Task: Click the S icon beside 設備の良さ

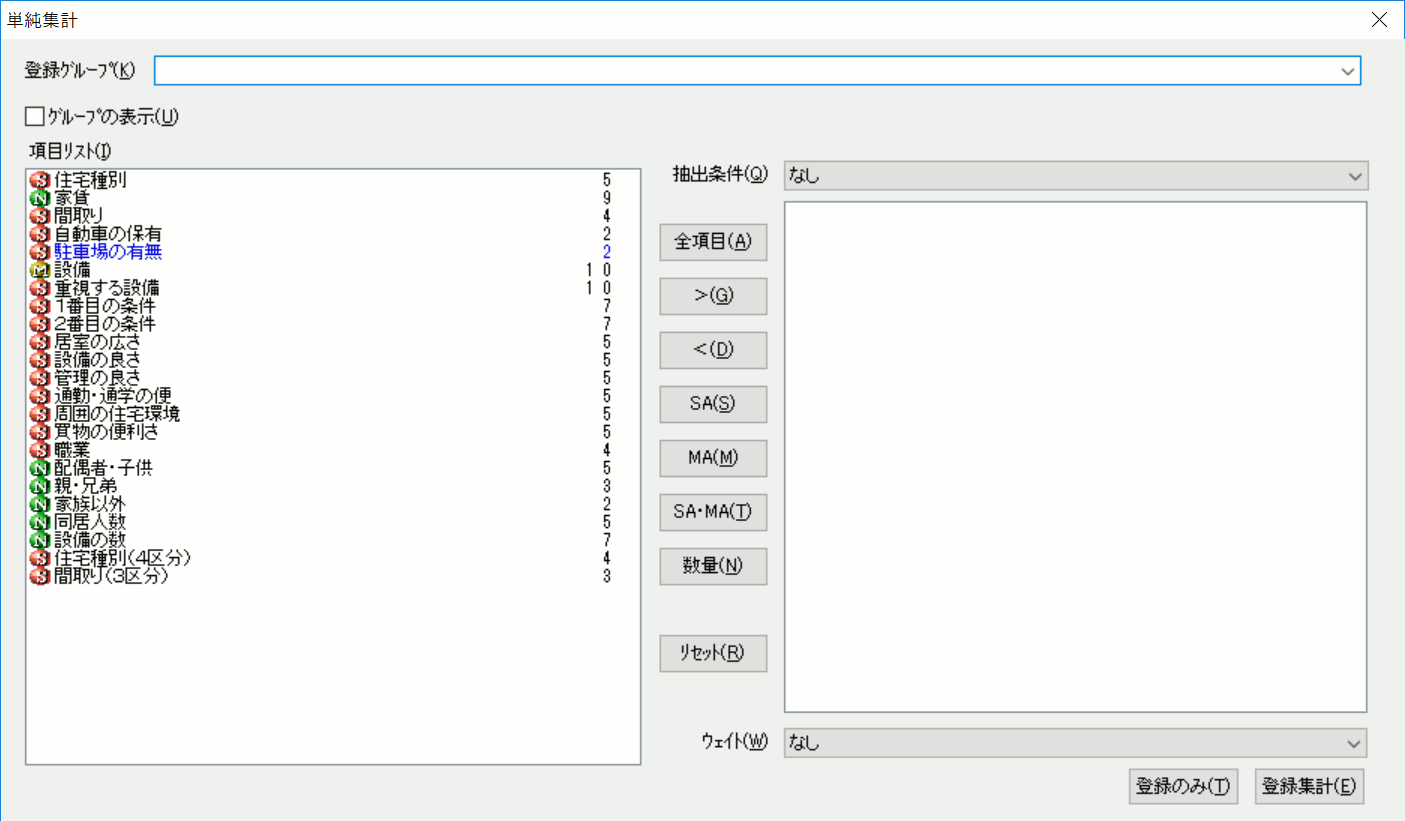Action: click(x=40, y=360)
